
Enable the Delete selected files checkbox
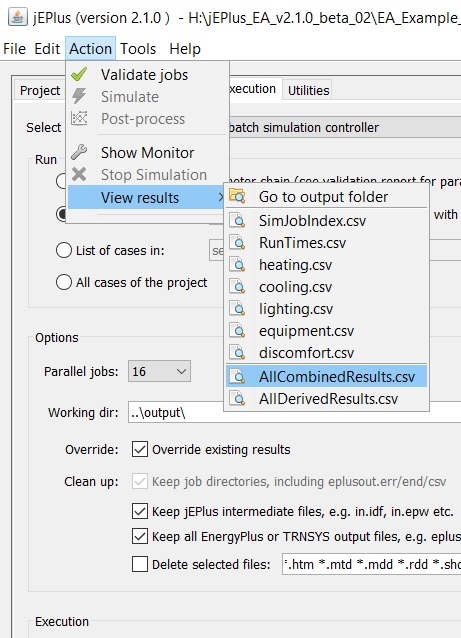point(140,564)
